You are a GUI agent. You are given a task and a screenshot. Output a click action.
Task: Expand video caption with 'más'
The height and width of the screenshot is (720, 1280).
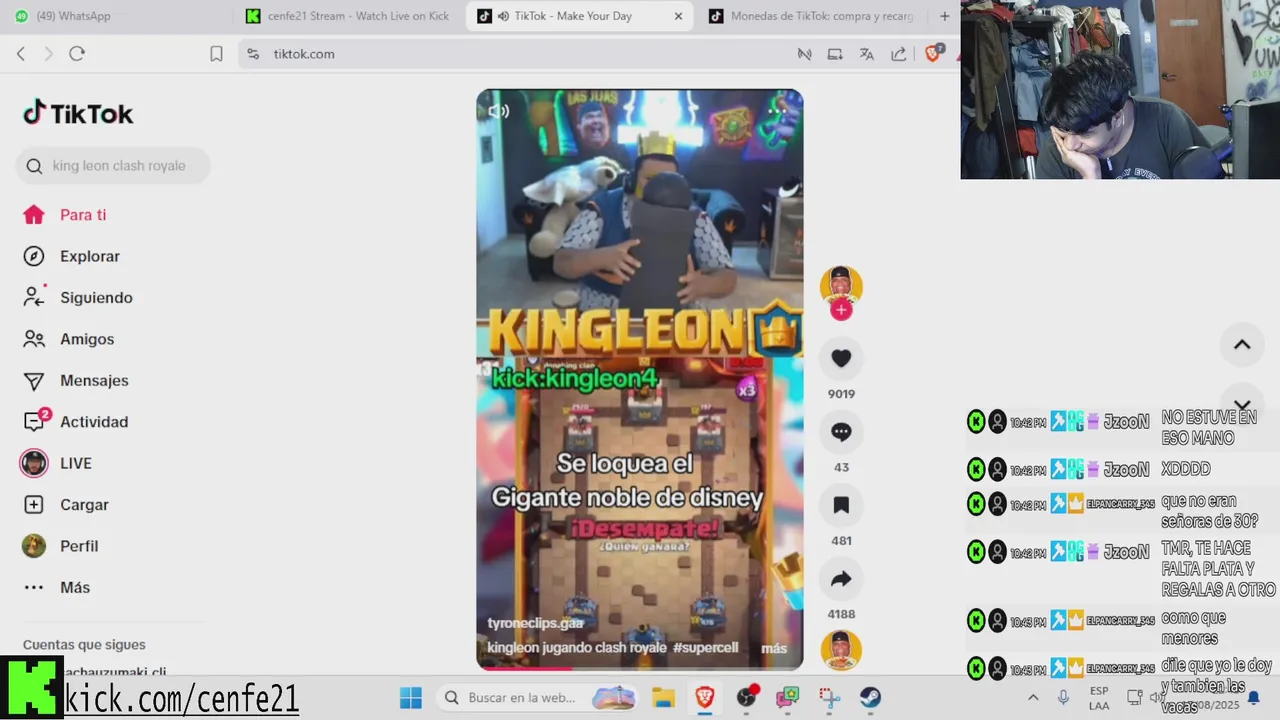tap(774, 648)
